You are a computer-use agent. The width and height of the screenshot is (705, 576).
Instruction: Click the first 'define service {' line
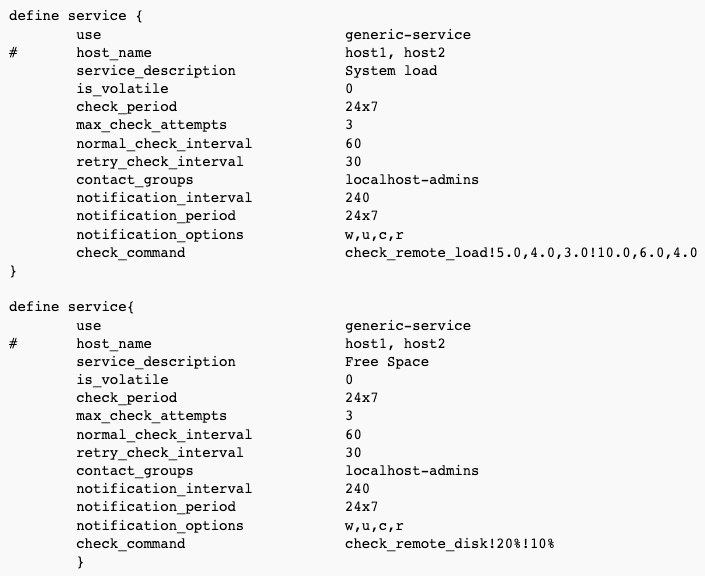(76, 16)
